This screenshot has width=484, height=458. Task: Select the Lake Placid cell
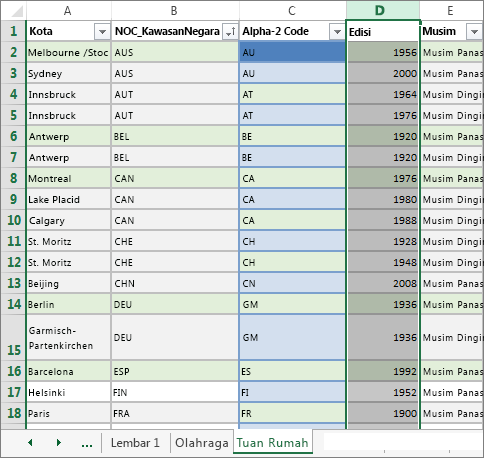coord(68,199)
